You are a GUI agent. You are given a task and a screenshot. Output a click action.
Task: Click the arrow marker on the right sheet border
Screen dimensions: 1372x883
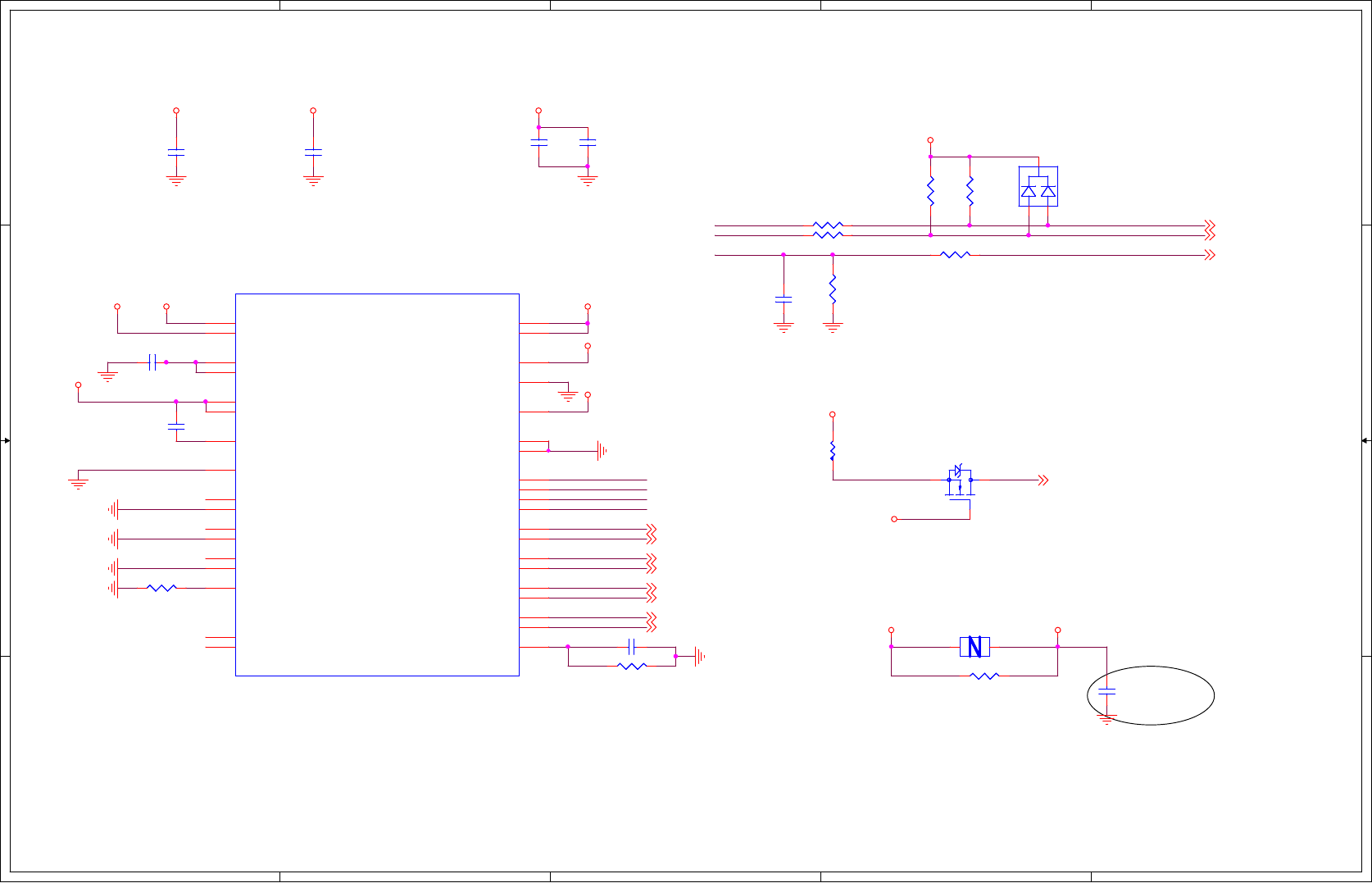[x=1365, y=441]
